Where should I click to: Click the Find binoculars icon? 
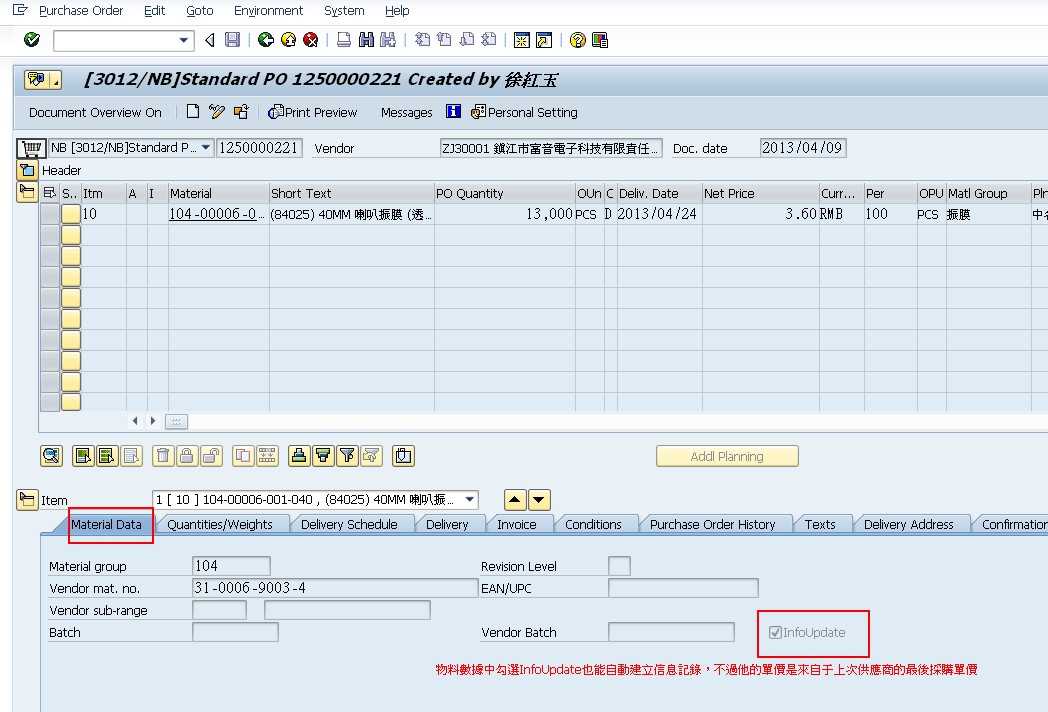[366, 40]
